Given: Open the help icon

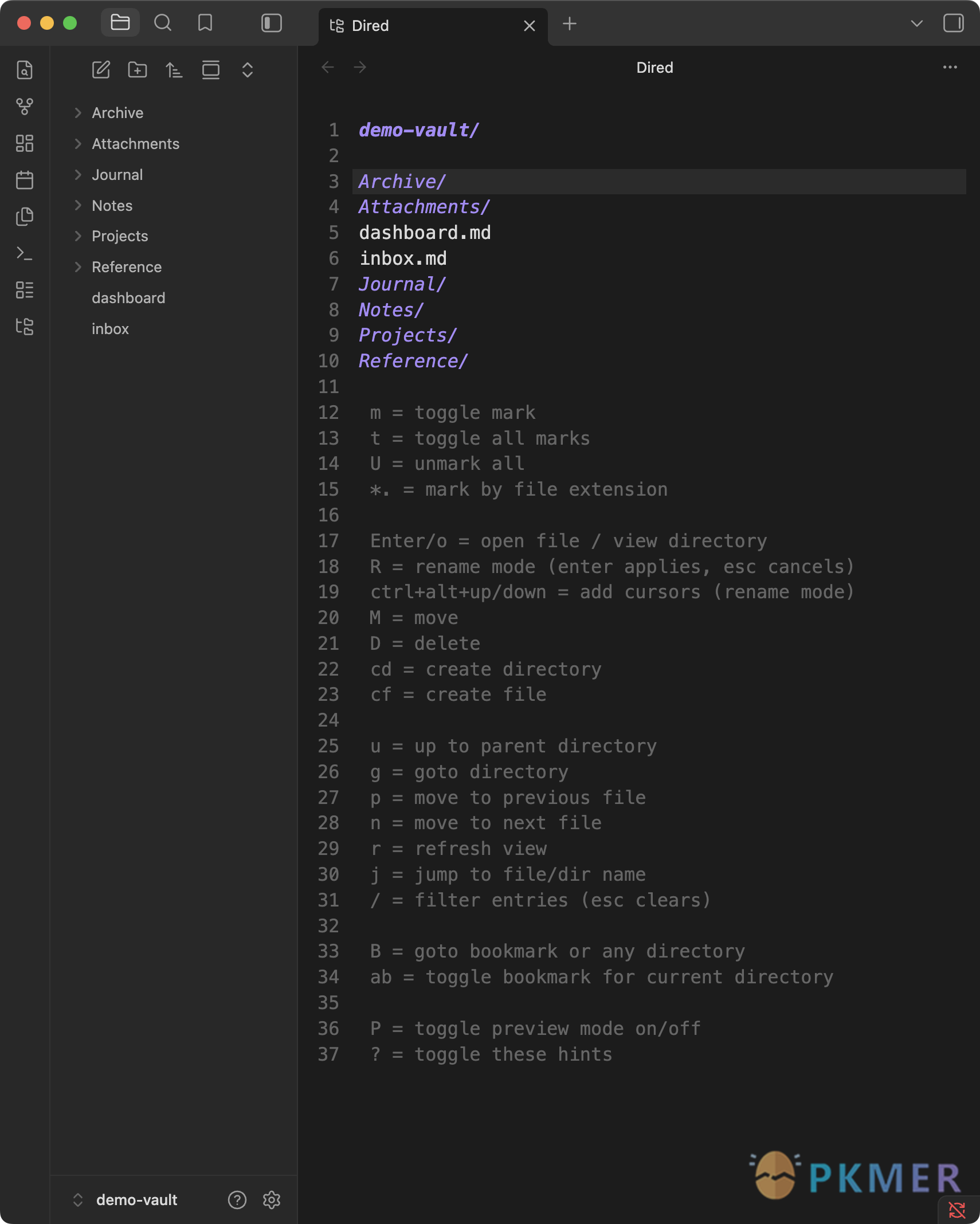Looking at the screenshot, I should point(237,1200).
